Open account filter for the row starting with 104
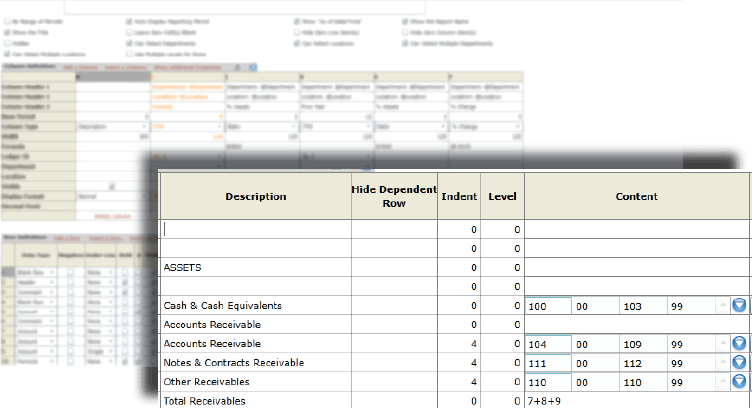The height and width of the screenshot is (411, 752). 739,343
